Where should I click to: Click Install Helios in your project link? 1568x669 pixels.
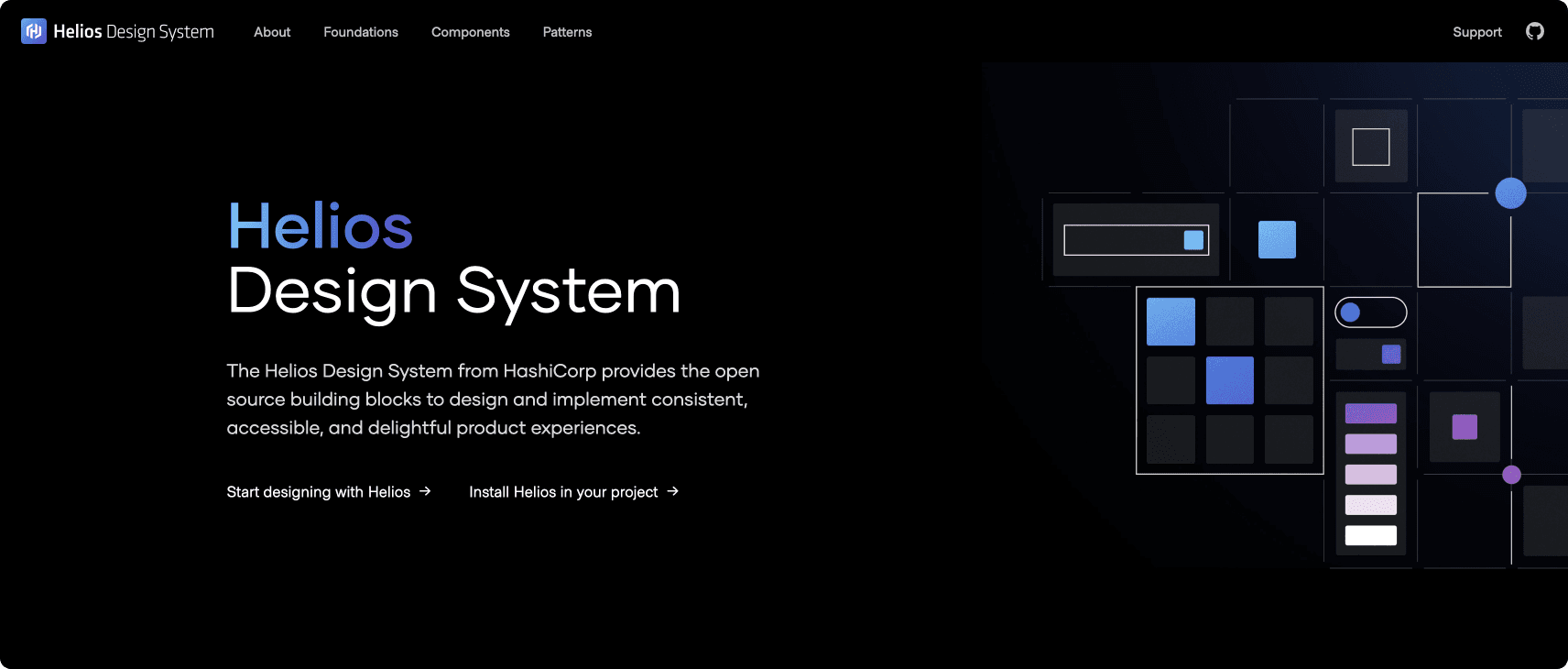563,492
